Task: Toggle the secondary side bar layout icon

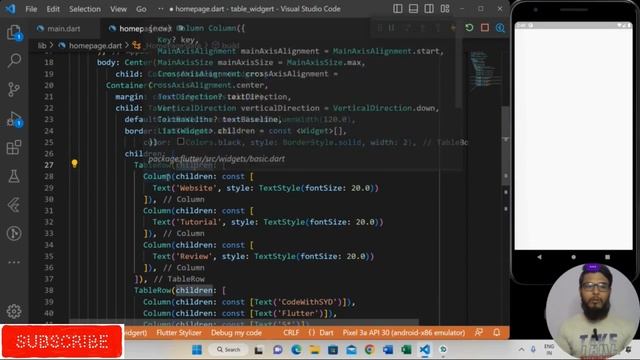Action: (x=429, y=9)
